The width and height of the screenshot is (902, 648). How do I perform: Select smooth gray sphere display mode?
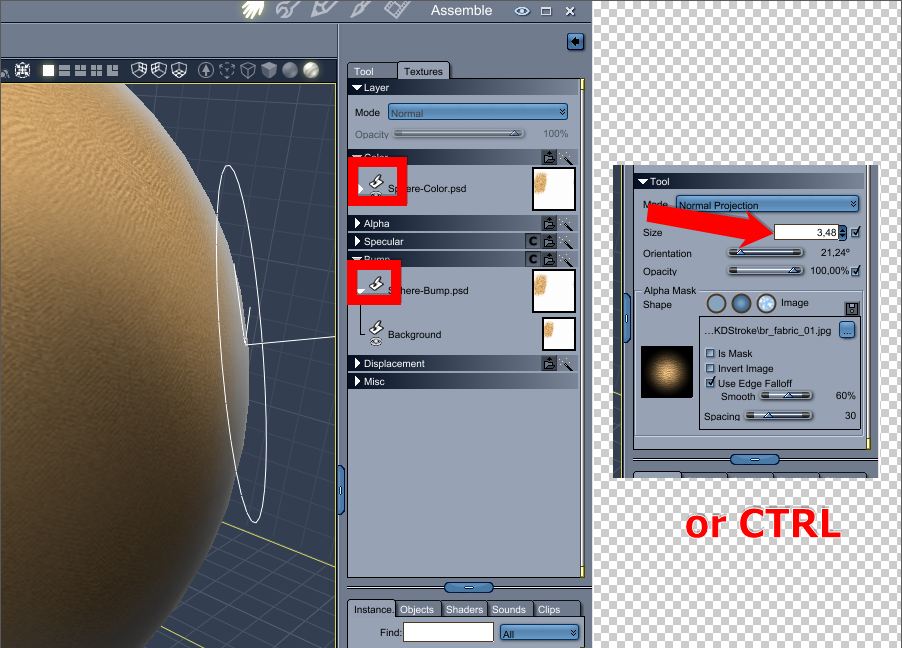coord(290,70)
